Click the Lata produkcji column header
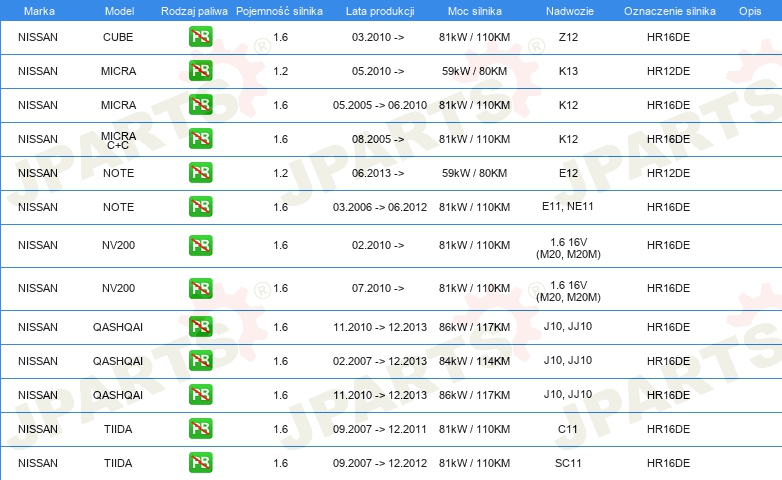Screen dimensions: 782x480 (380, 11)
